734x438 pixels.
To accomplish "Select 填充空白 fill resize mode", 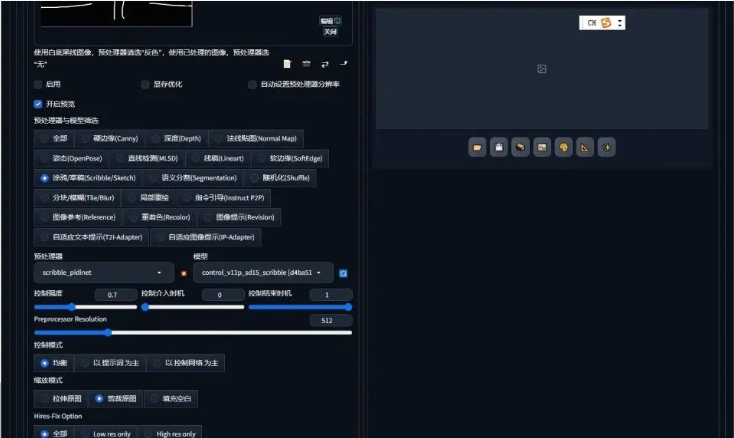I will (x=171, y=399).
